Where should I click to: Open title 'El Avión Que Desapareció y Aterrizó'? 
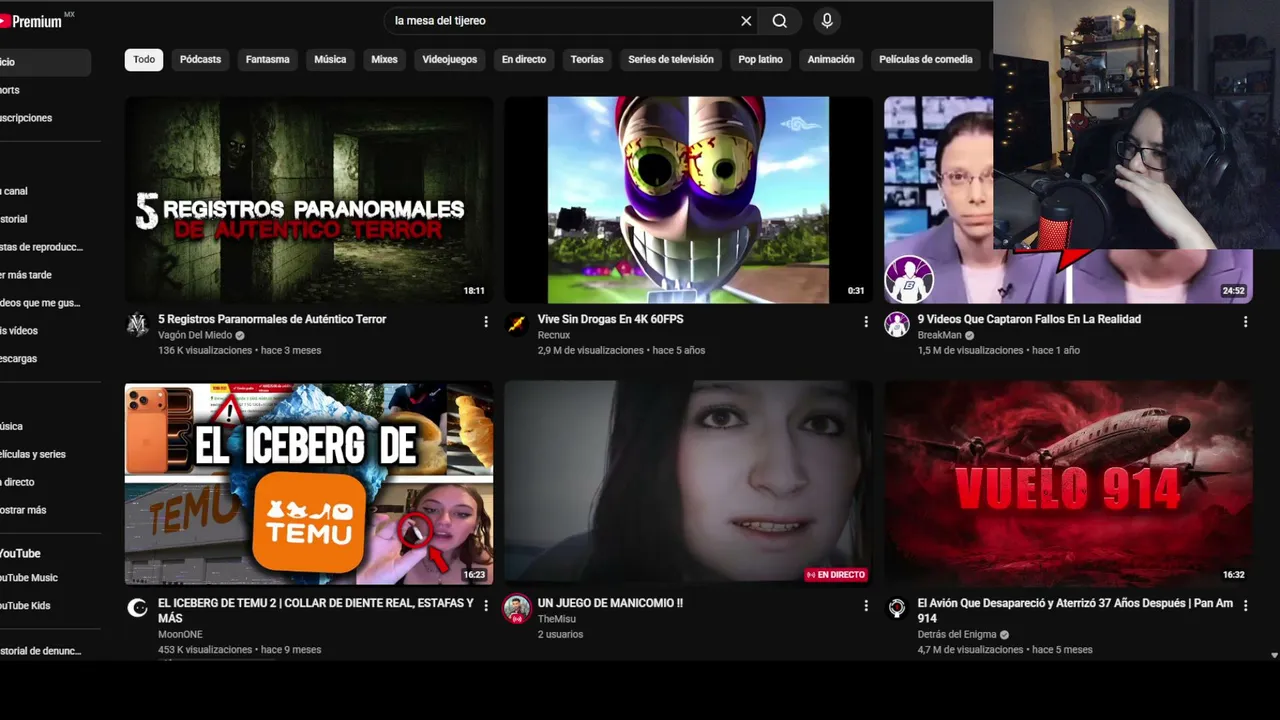pyautogui.click(x=1075, y=610)
